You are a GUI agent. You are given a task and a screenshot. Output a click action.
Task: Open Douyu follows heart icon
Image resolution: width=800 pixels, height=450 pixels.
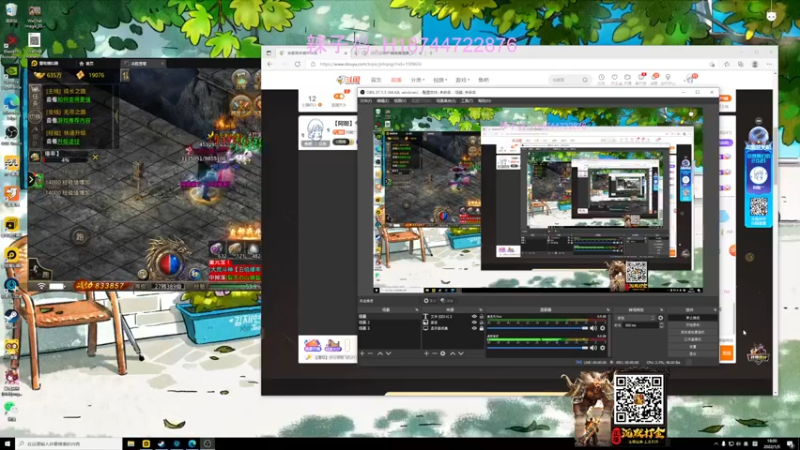[x=614, y=78]
